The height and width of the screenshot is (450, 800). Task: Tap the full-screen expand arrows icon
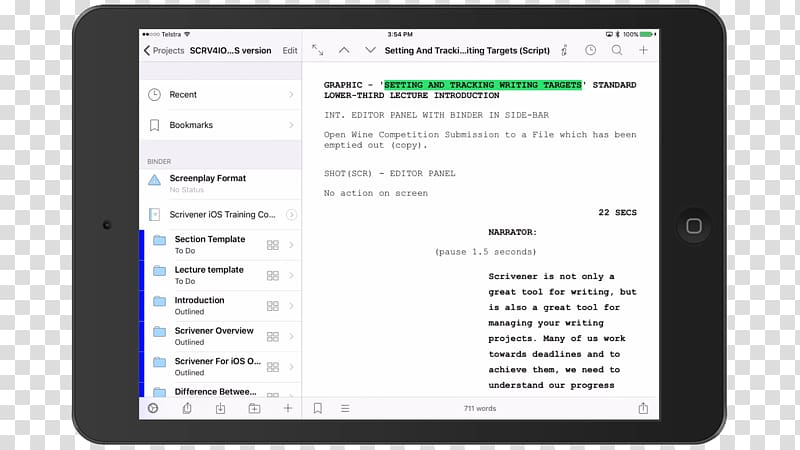point(318,50)
